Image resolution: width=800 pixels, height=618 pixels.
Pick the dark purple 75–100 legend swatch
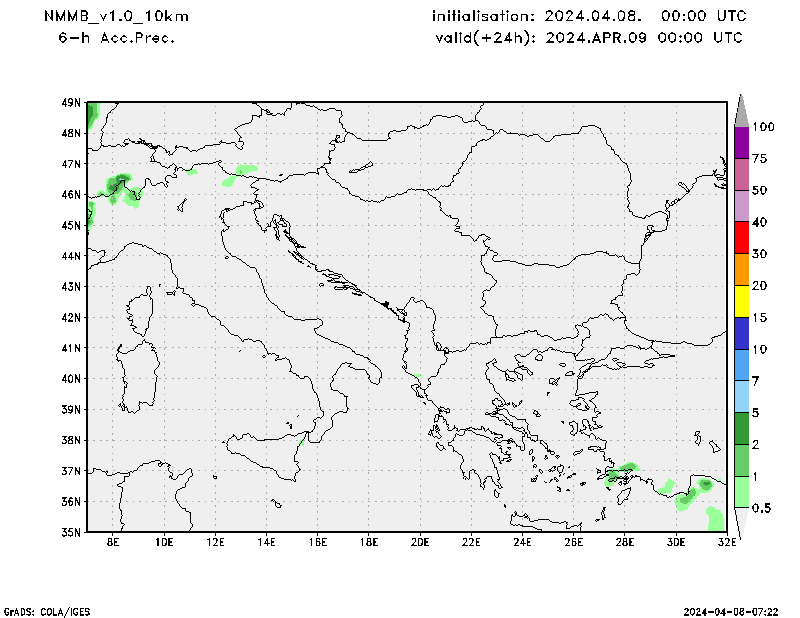click(x=741, y=143)
